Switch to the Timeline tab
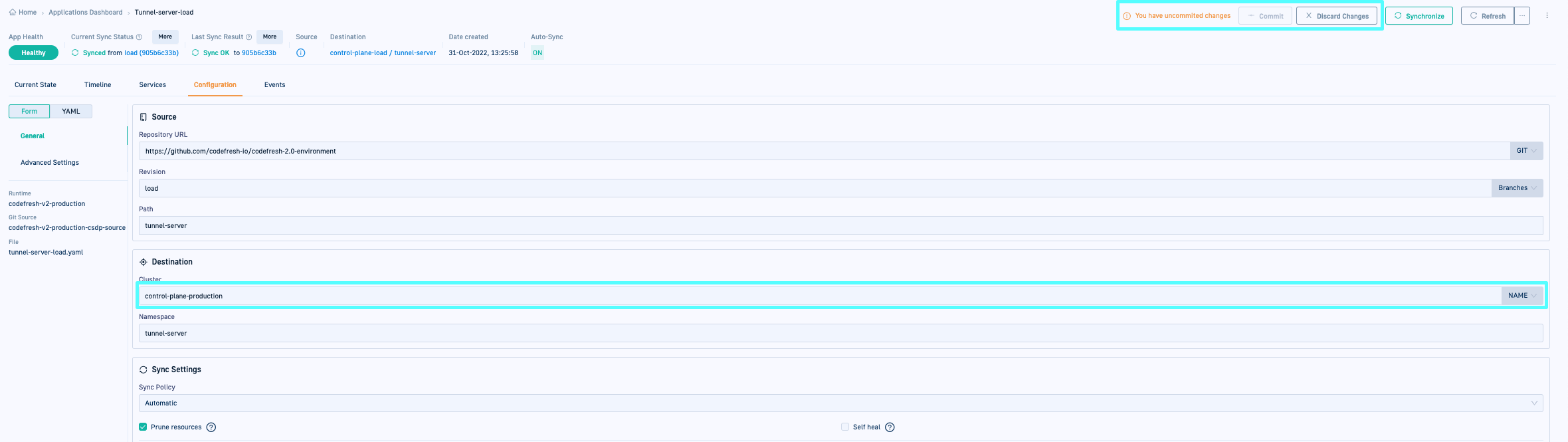 98,85
